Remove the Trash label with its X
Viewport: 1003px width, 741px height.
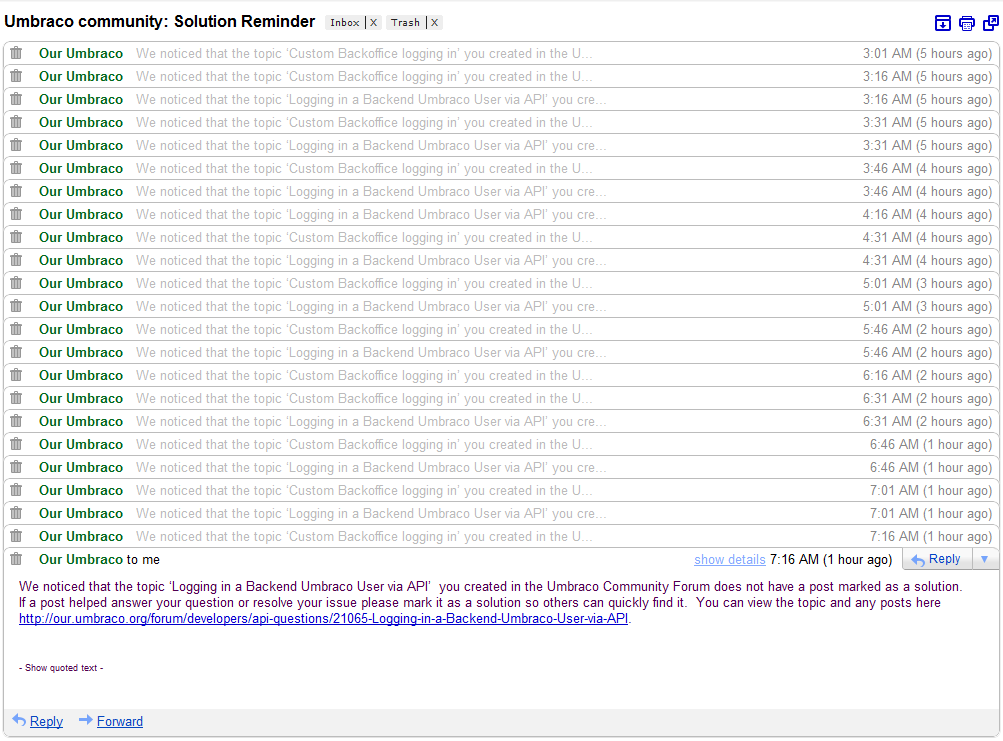[434, 22]
